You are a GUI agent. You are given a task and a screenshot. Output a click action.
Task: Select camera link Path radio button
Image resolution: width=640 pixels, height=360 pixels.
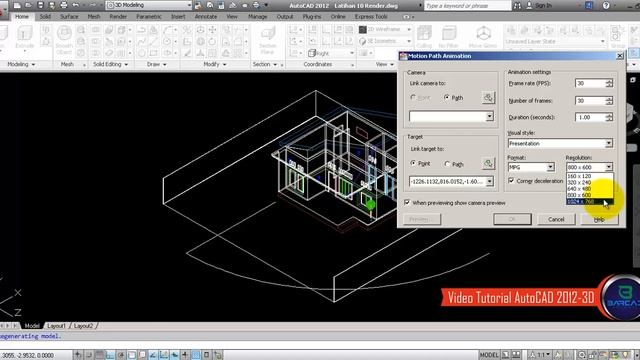(447, 97)
